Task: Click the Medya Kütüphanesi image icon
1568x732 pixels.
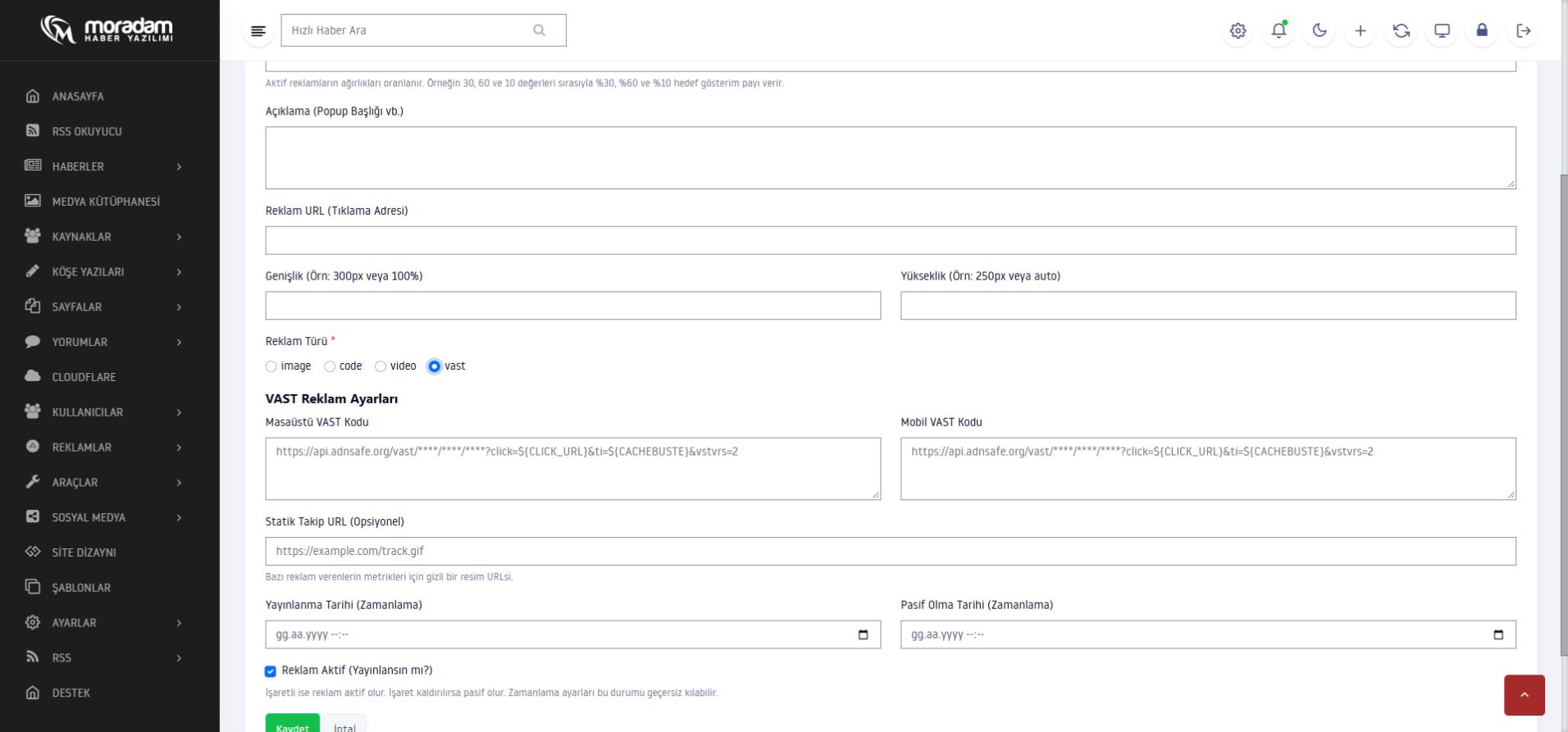Action: click(33, 201)
